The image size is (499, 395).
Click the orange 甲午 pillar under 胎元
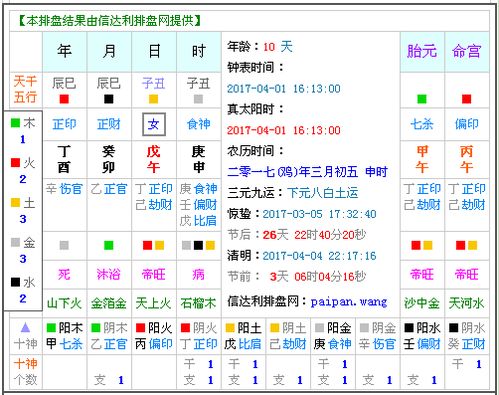point(422,159)
